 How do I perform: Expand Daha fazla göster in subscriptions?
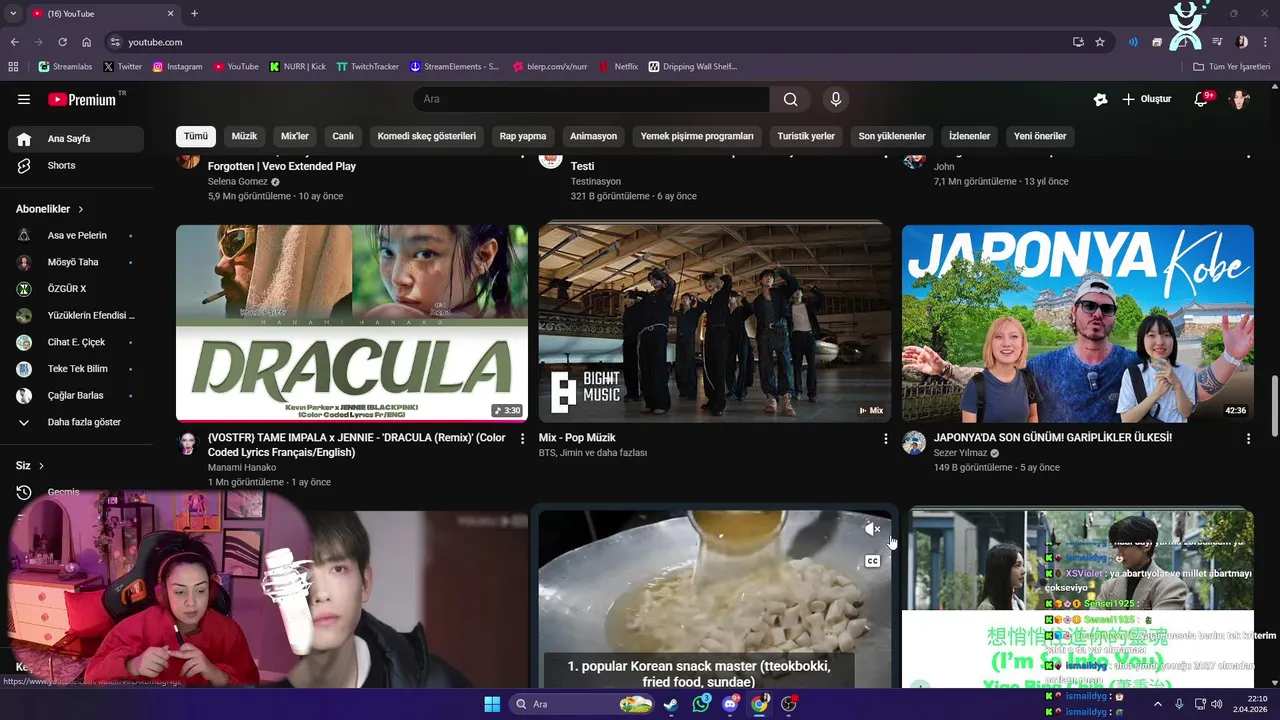(76, 422)
